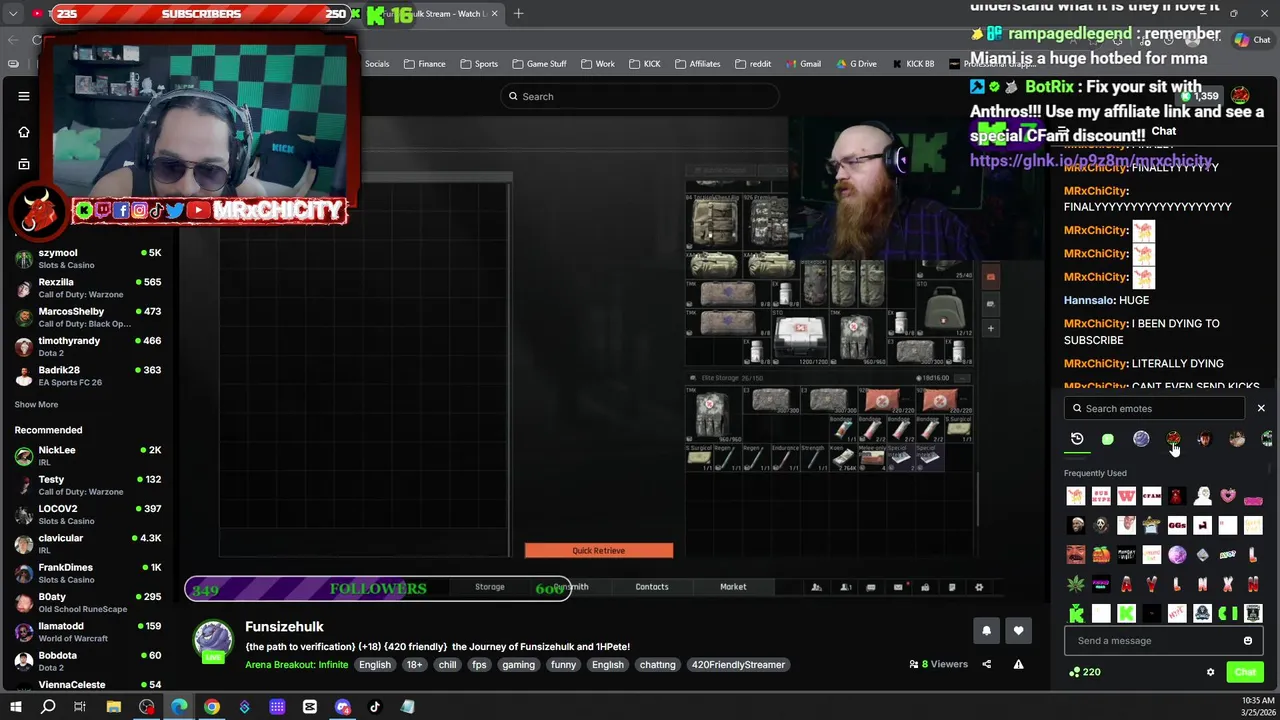Go to Kick home icon in sidebar
This screenshot has height=720, width=1280.
pos(24,132)
